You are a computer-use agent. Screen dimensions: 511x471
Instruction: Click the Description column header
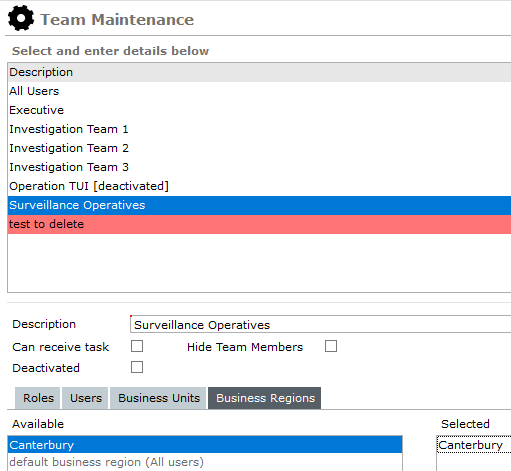coord(259,72)
